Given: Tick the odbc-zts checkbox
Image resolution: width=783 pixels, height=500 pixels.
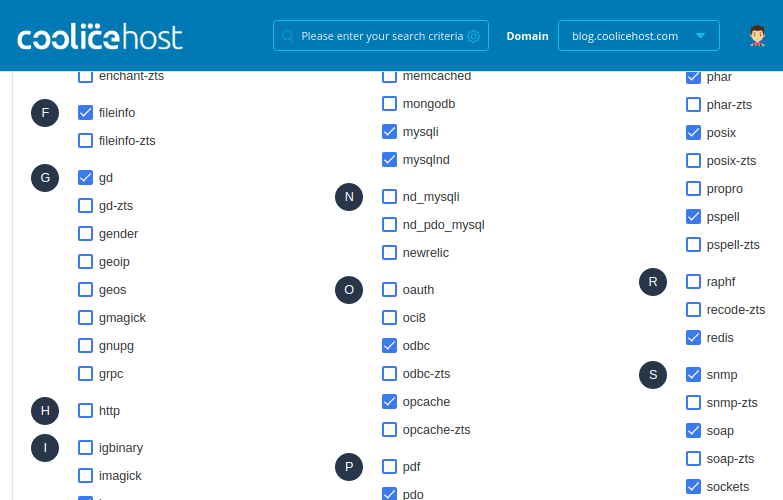Looking at the screenshot, I should point(390,374).
